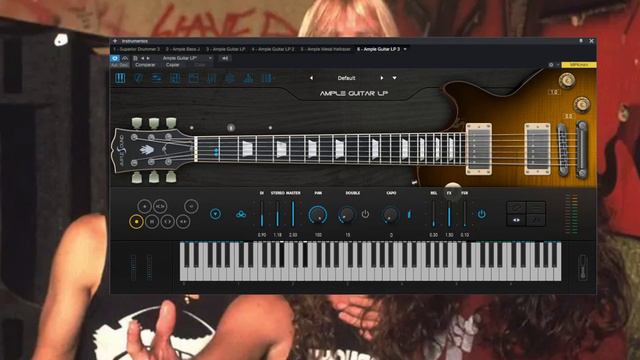The width and height of the screenshot is (640, 360).
Task: Toggle the yellow button at header's right edge
Action: pos(579,65)
